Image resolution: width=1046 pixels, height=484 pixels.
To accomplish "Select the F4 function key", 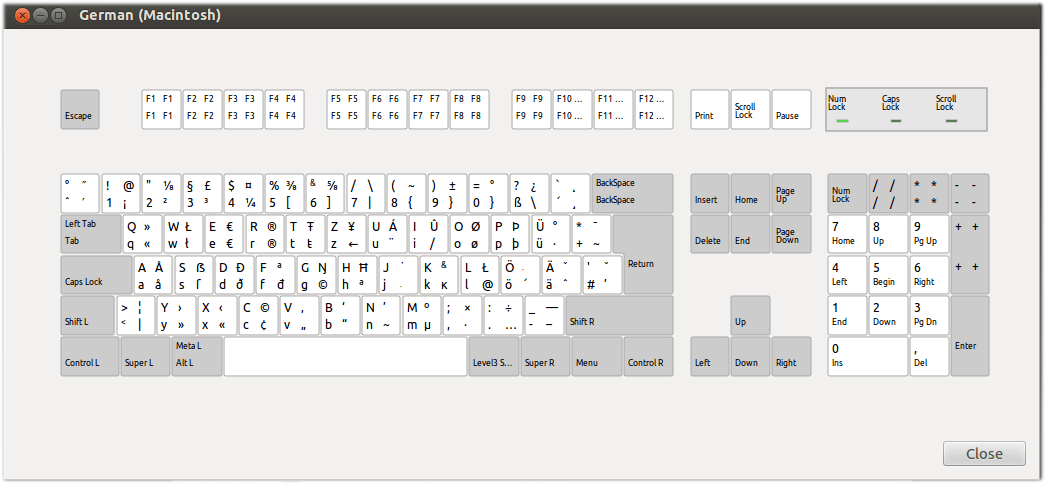I will (285, 109).
